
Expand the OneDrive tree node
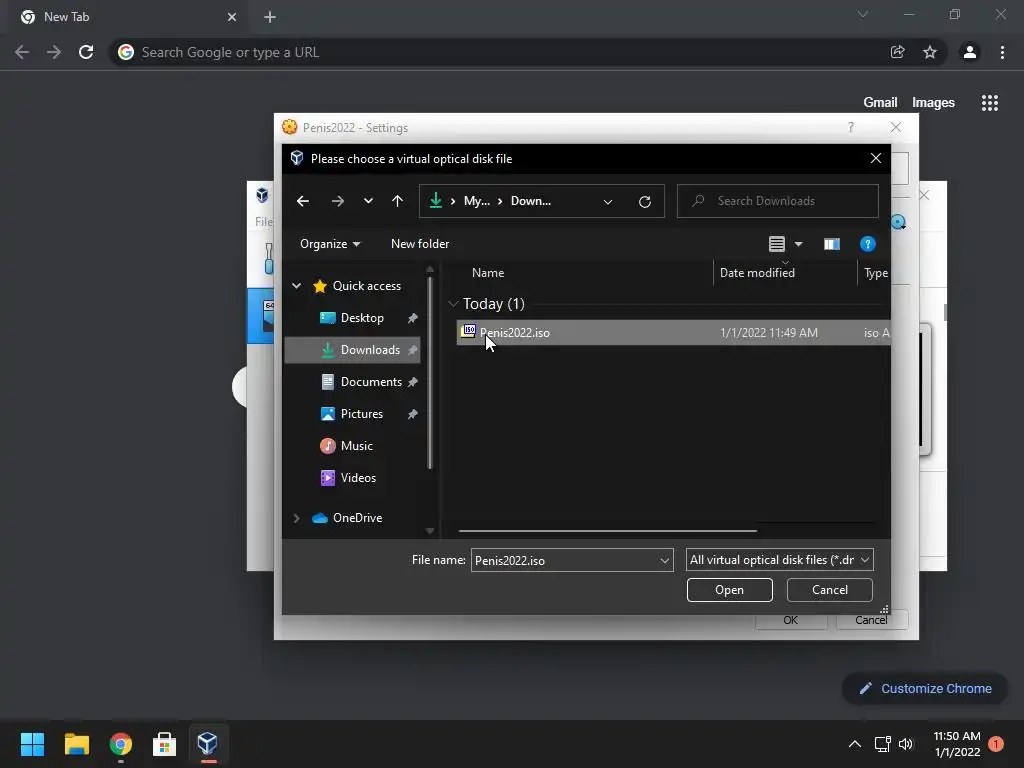pos(296,518)
